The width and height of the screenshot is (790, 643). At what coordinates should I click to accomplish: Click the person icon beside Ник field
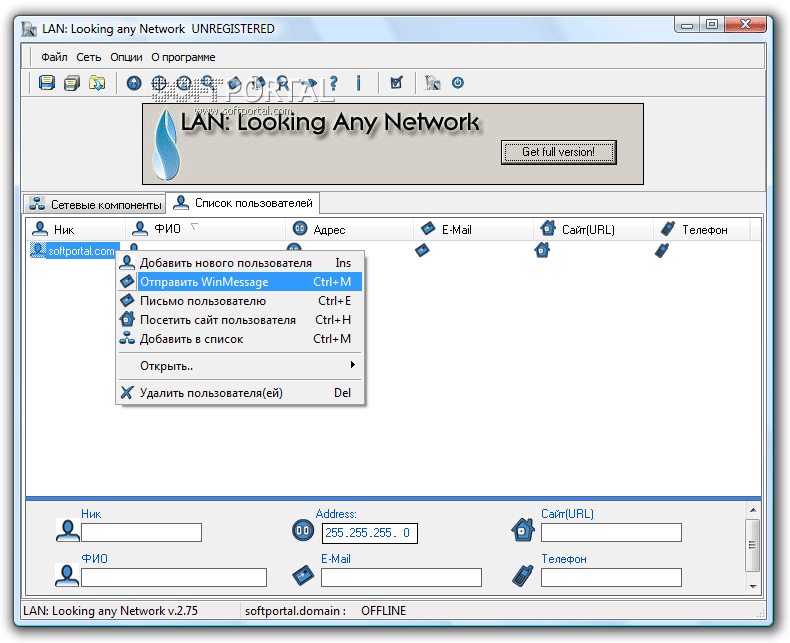coord(68,531)
